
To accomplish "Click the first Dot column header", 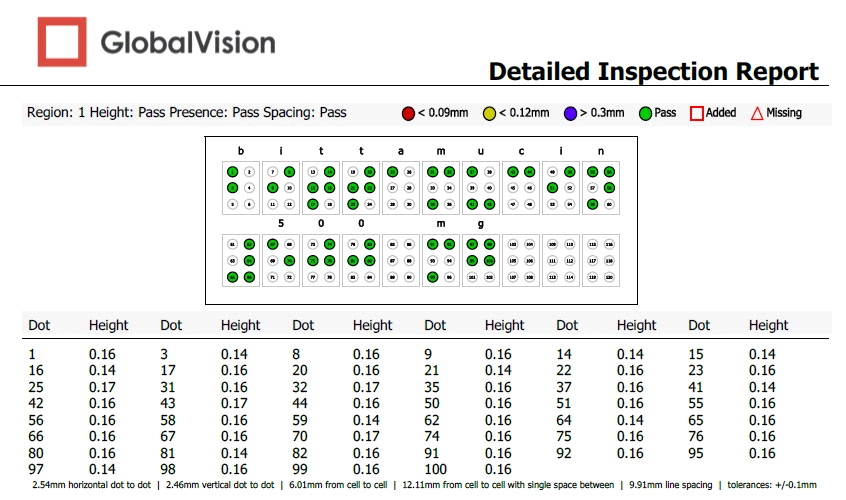I will (x=39, y=325).
